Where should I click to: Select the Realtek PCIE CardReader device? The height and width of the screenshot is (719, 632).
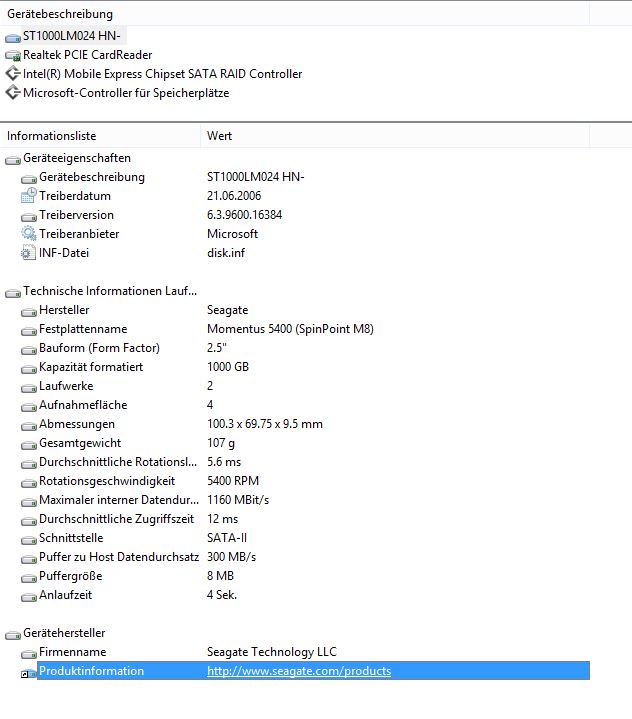(88, 55)
